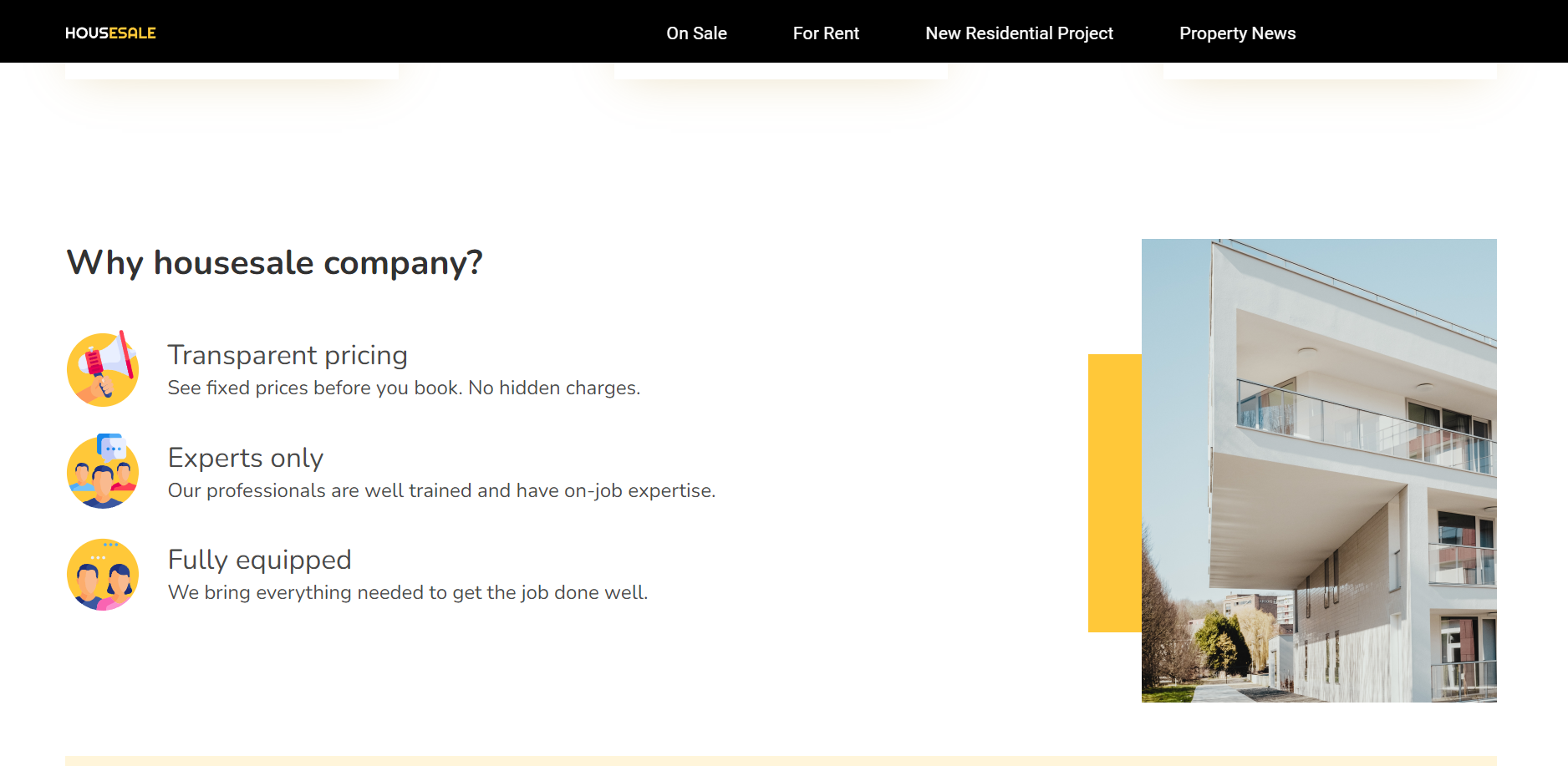Click the 'Why housesale company?' title

pyautogui.click(x=275, y=262)
